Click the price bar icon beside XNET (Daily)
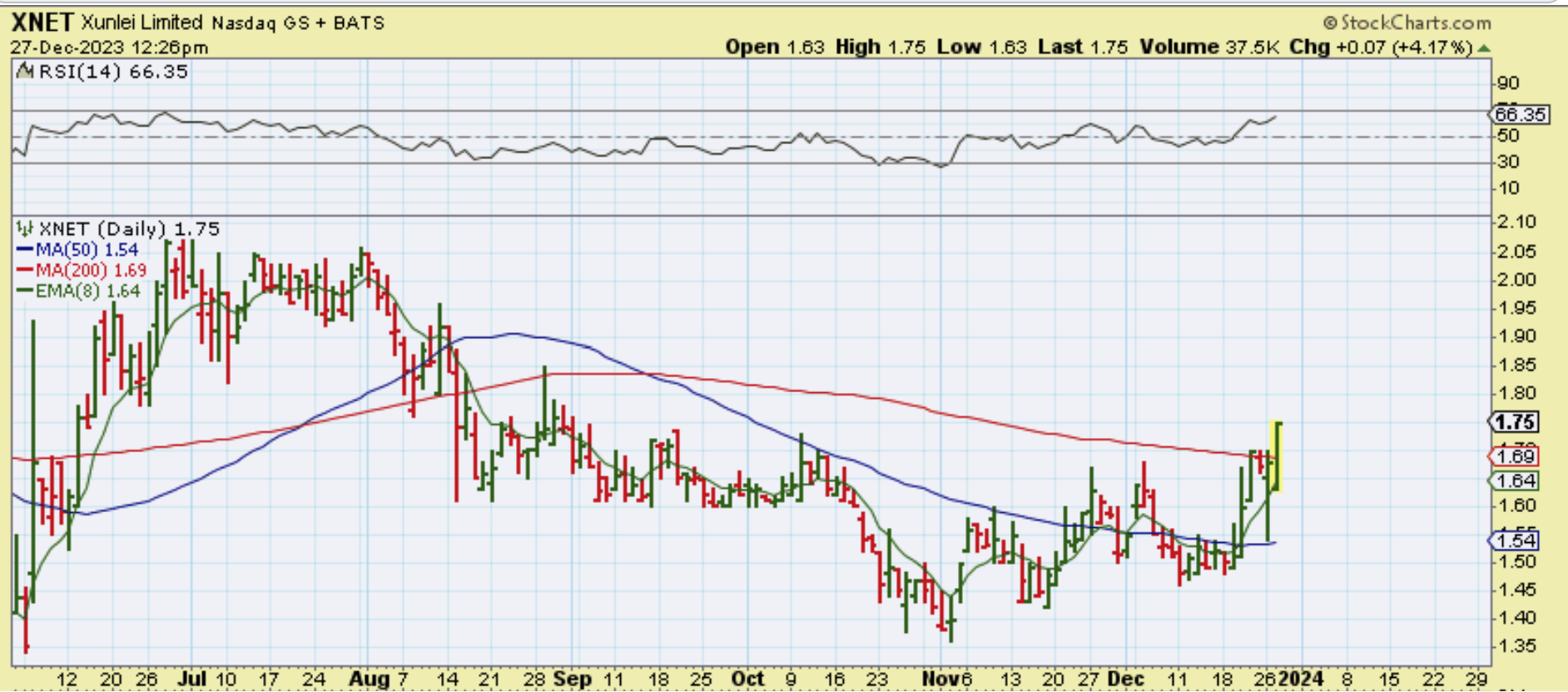 tap(26, 229)
